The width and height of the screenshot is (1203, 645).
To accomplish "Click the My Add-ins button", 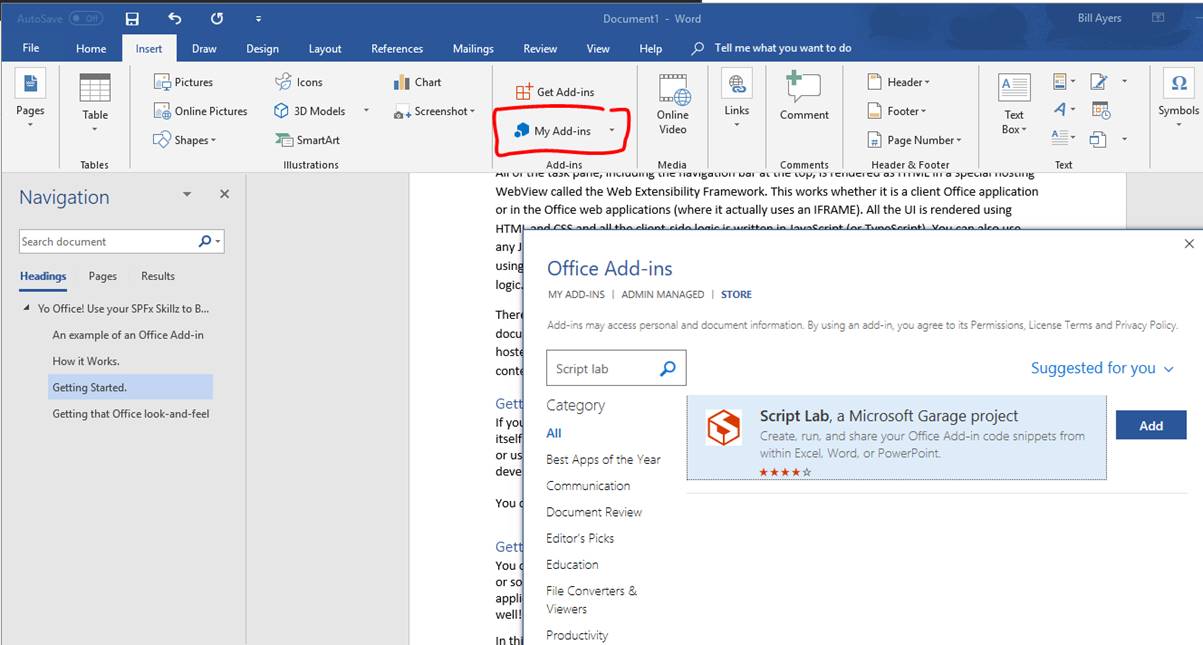I will click(553, 131).
